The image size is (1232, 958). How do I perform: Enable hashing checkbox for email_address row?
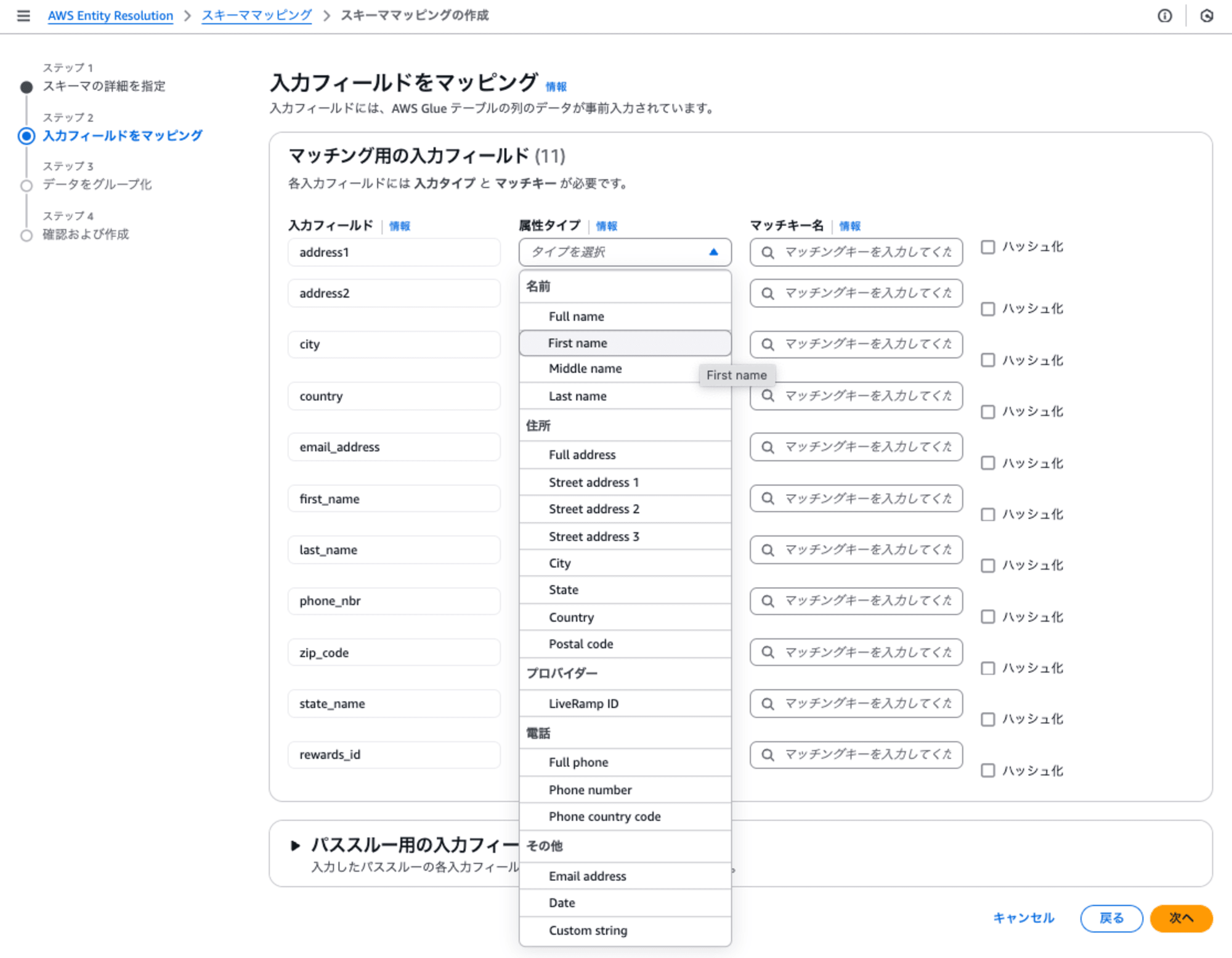click(987, 463)
